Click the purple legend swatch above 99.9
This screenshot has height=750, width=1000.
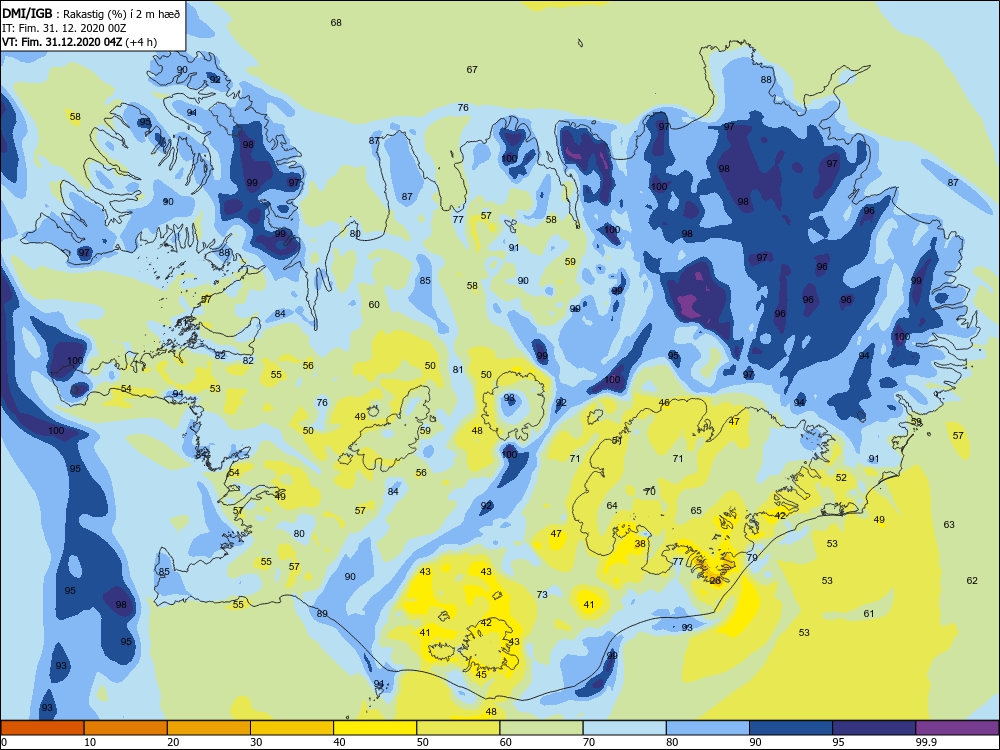coord(958,728)
